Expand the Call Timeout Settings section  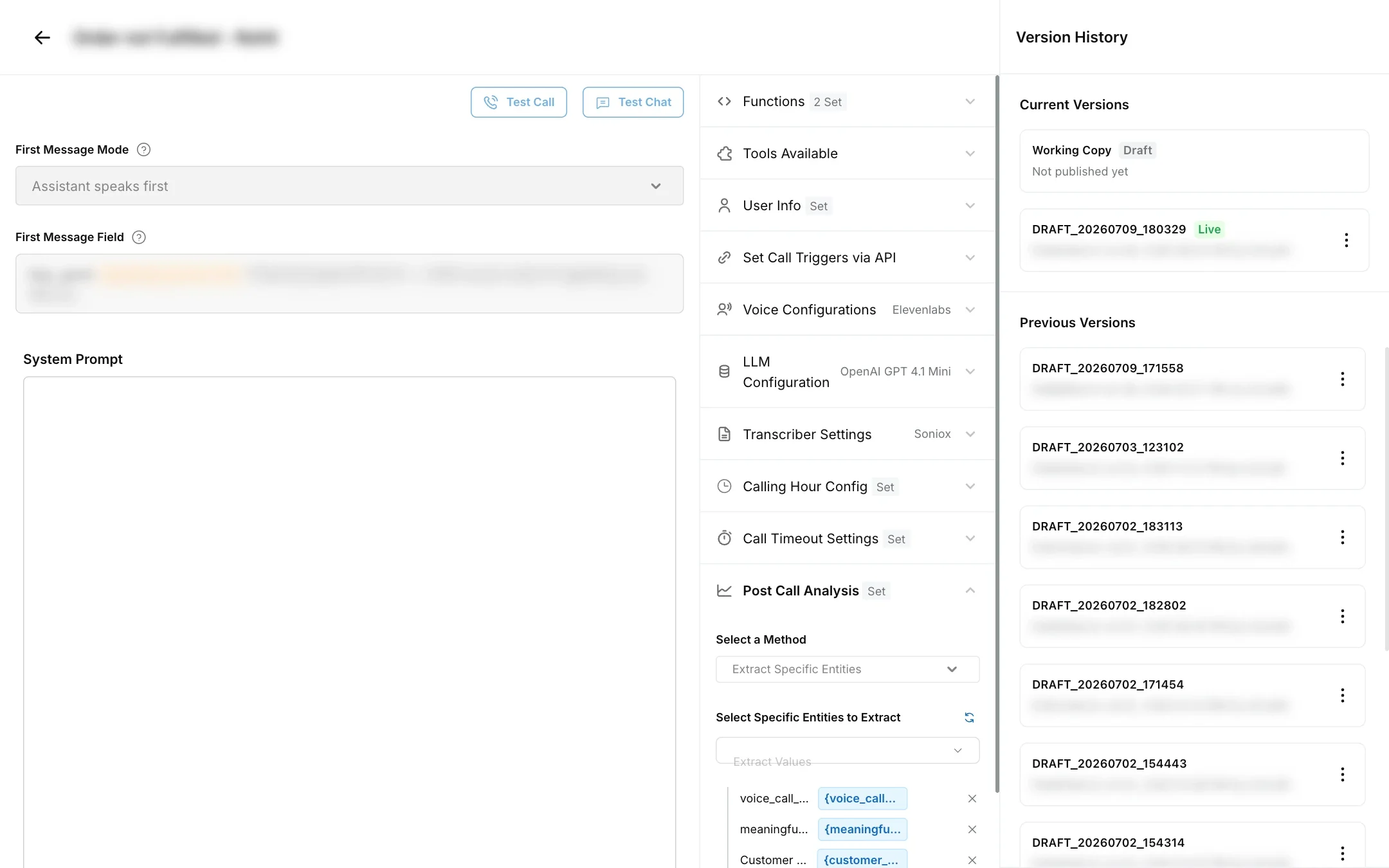click(x=970, y=538)
